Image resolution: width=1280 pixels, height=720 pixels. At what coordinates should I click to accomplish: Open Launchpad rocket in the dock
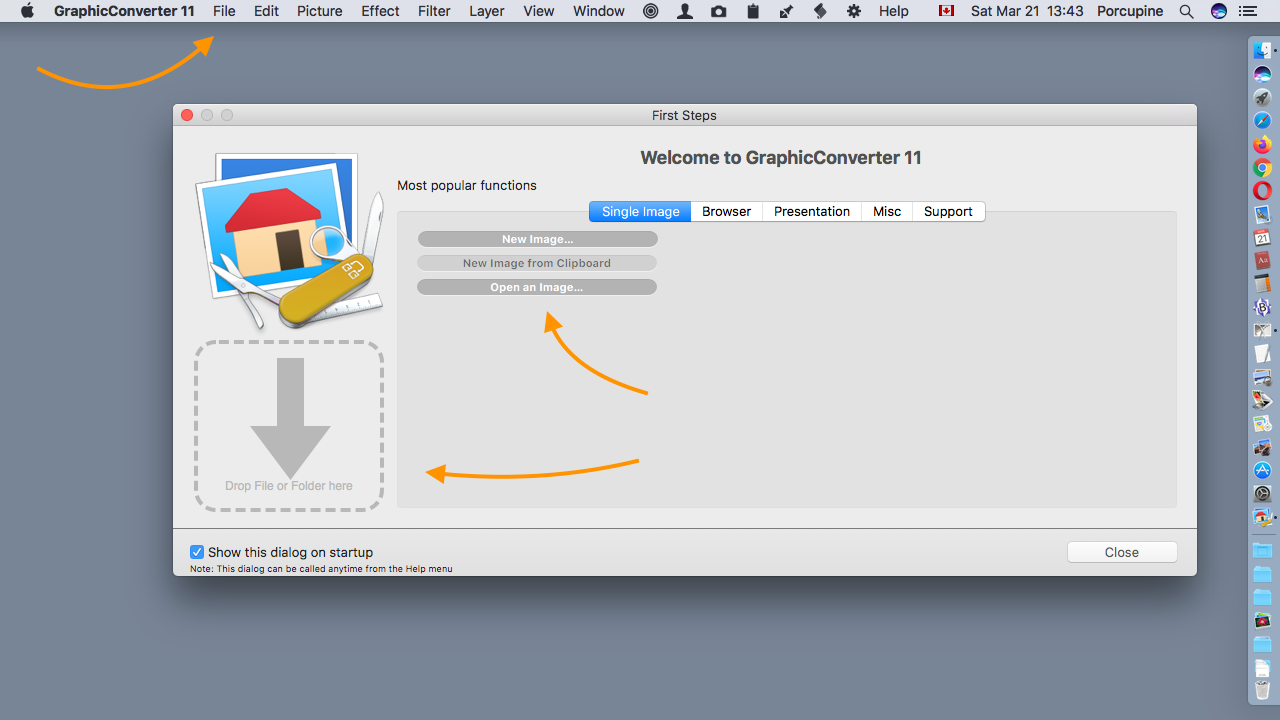point(1262,97)
